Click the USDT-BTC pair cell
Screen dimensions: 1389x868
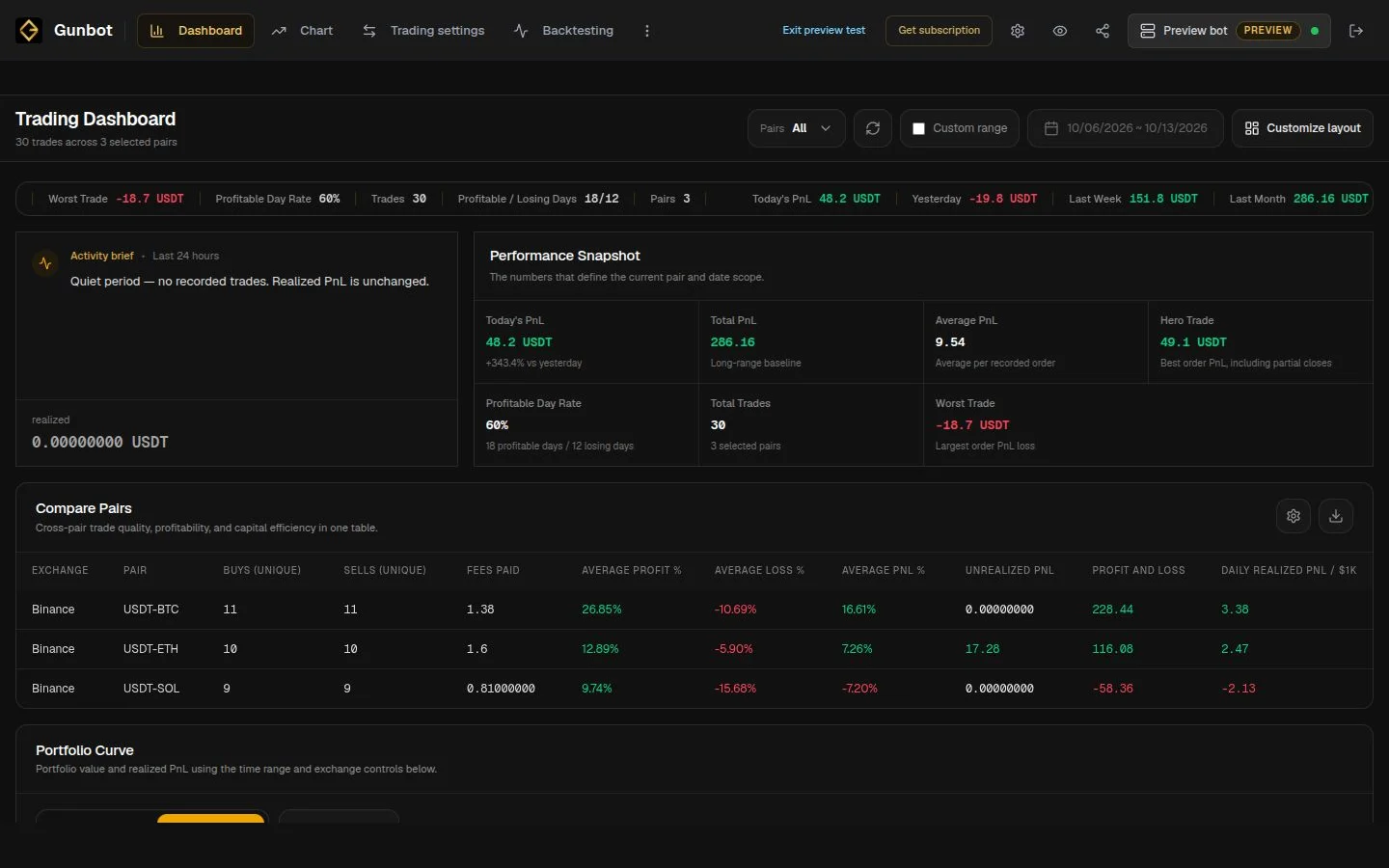(x=150, y=610)
